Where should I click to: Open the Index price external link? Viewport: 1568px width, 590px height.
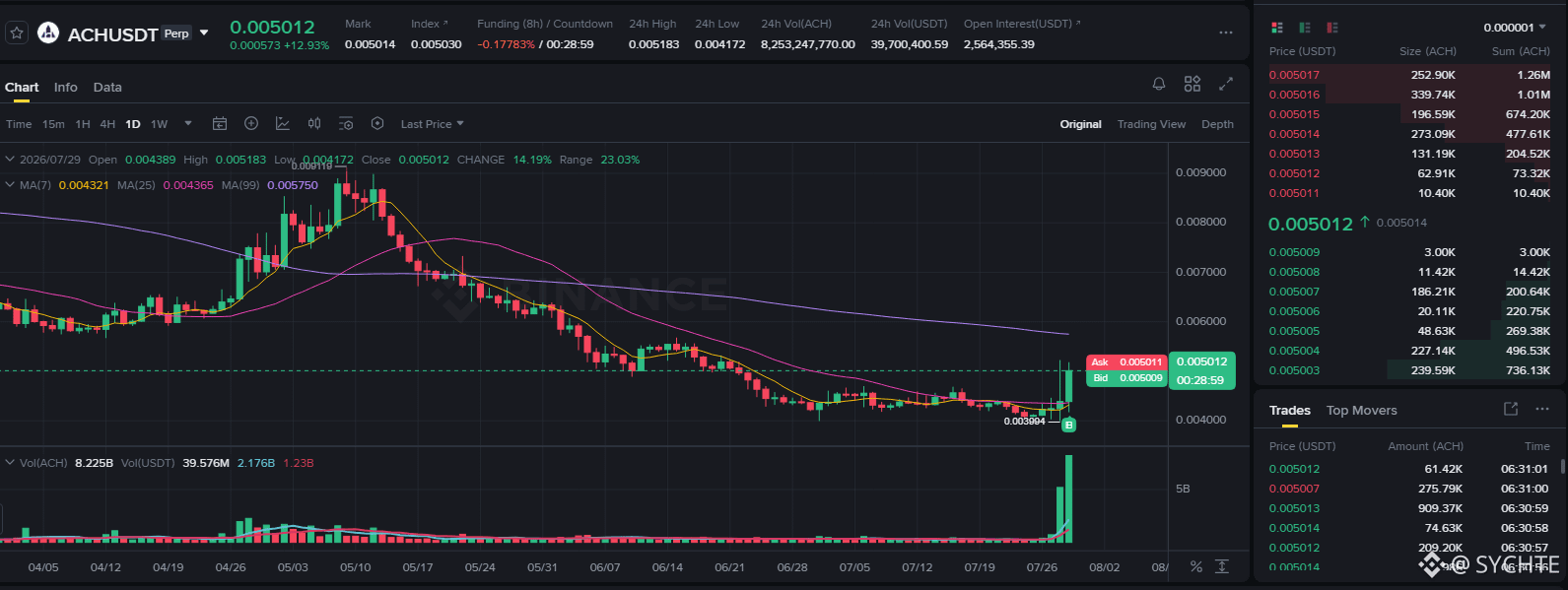[445, 23]
